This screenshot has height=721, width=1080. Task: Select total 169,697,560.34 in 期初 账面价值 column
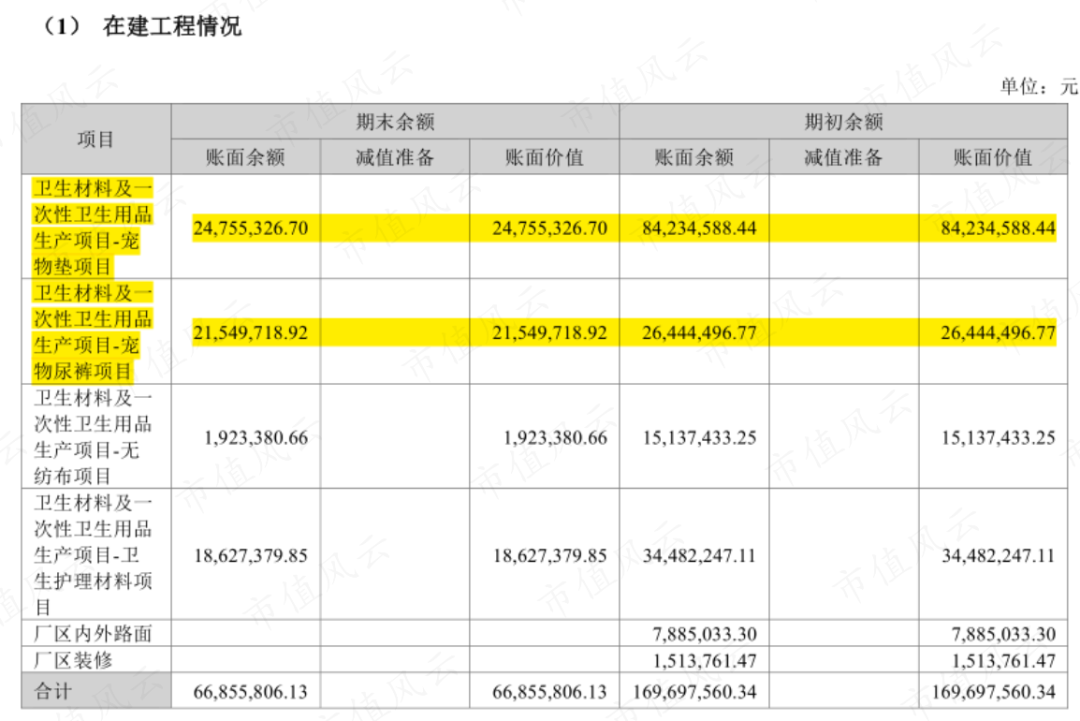coord(994,691)
